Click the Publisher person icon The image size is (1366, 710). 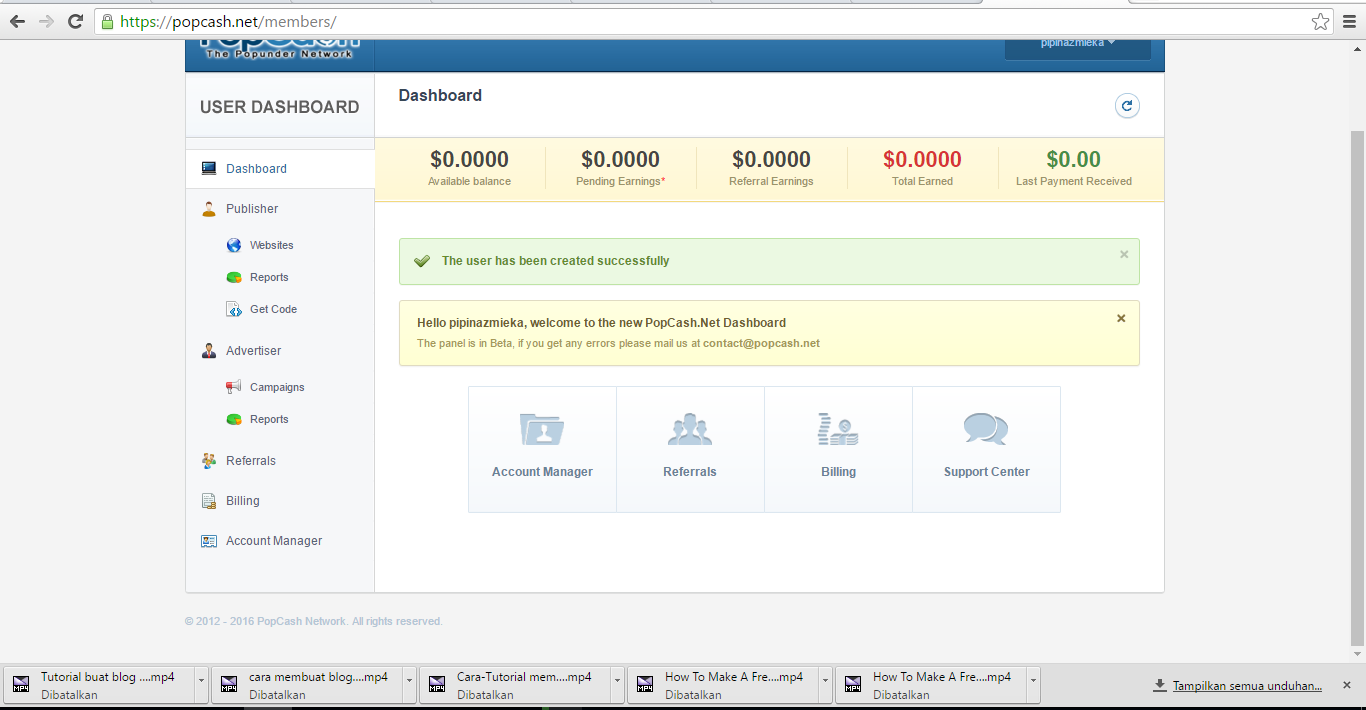209,209
